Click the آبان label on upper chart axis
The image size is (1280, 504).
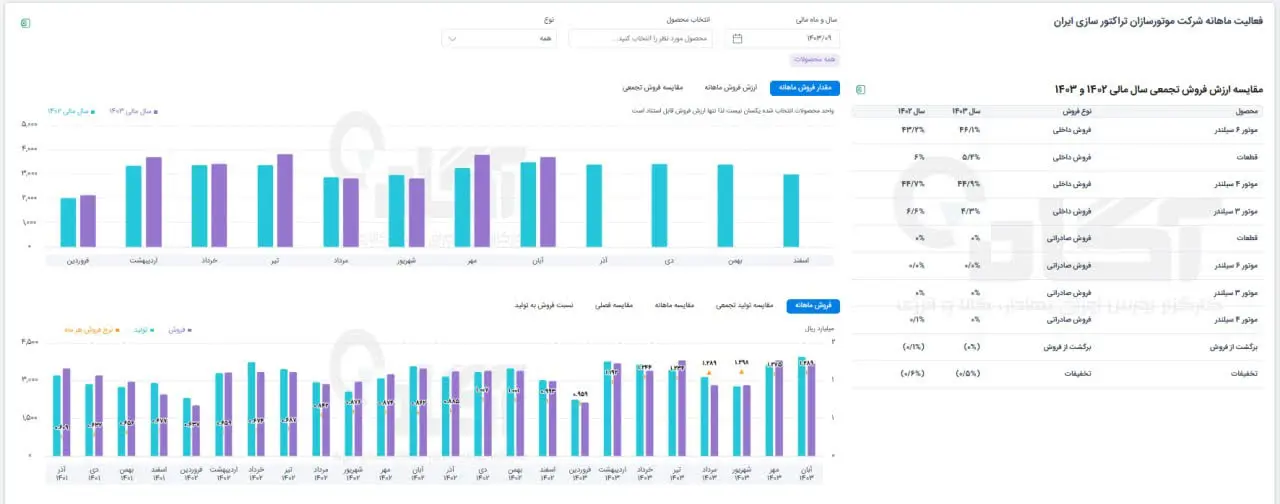click(538, 260)
